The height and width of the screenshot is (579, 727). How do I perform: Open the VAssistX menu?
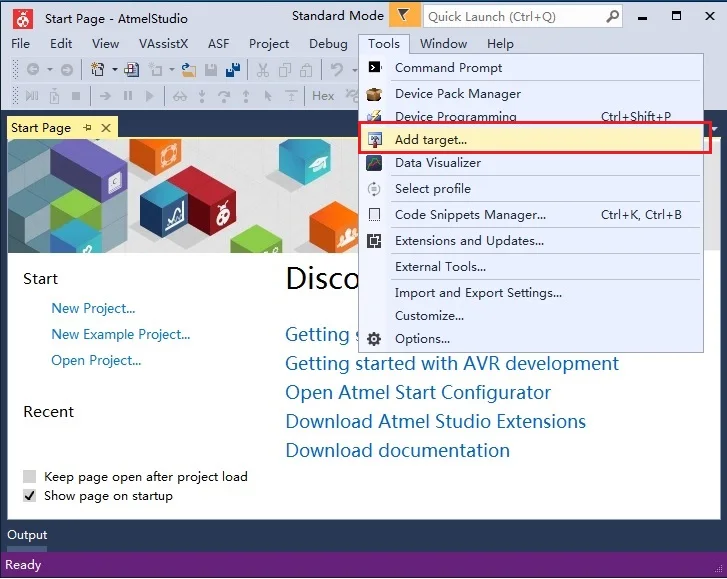164,44
